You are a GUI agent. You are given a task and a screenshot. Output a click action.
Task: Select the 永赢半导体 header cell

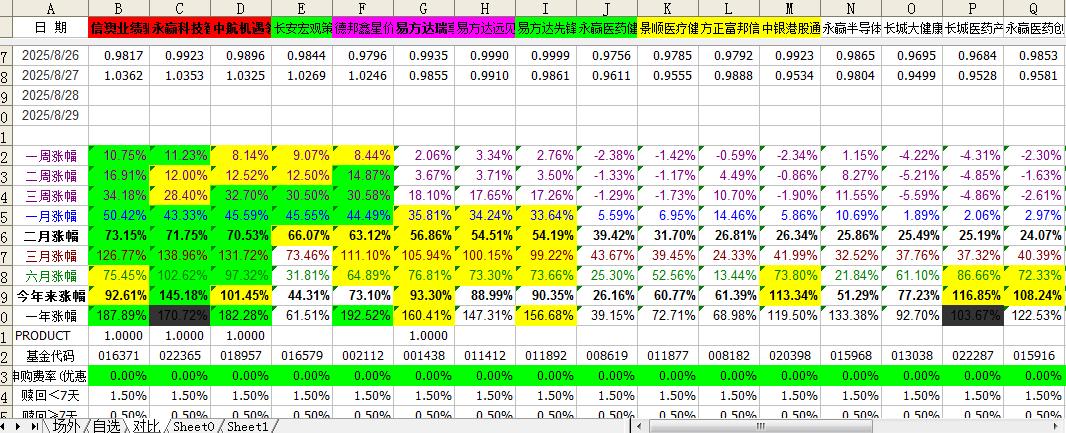pos(850,28)
